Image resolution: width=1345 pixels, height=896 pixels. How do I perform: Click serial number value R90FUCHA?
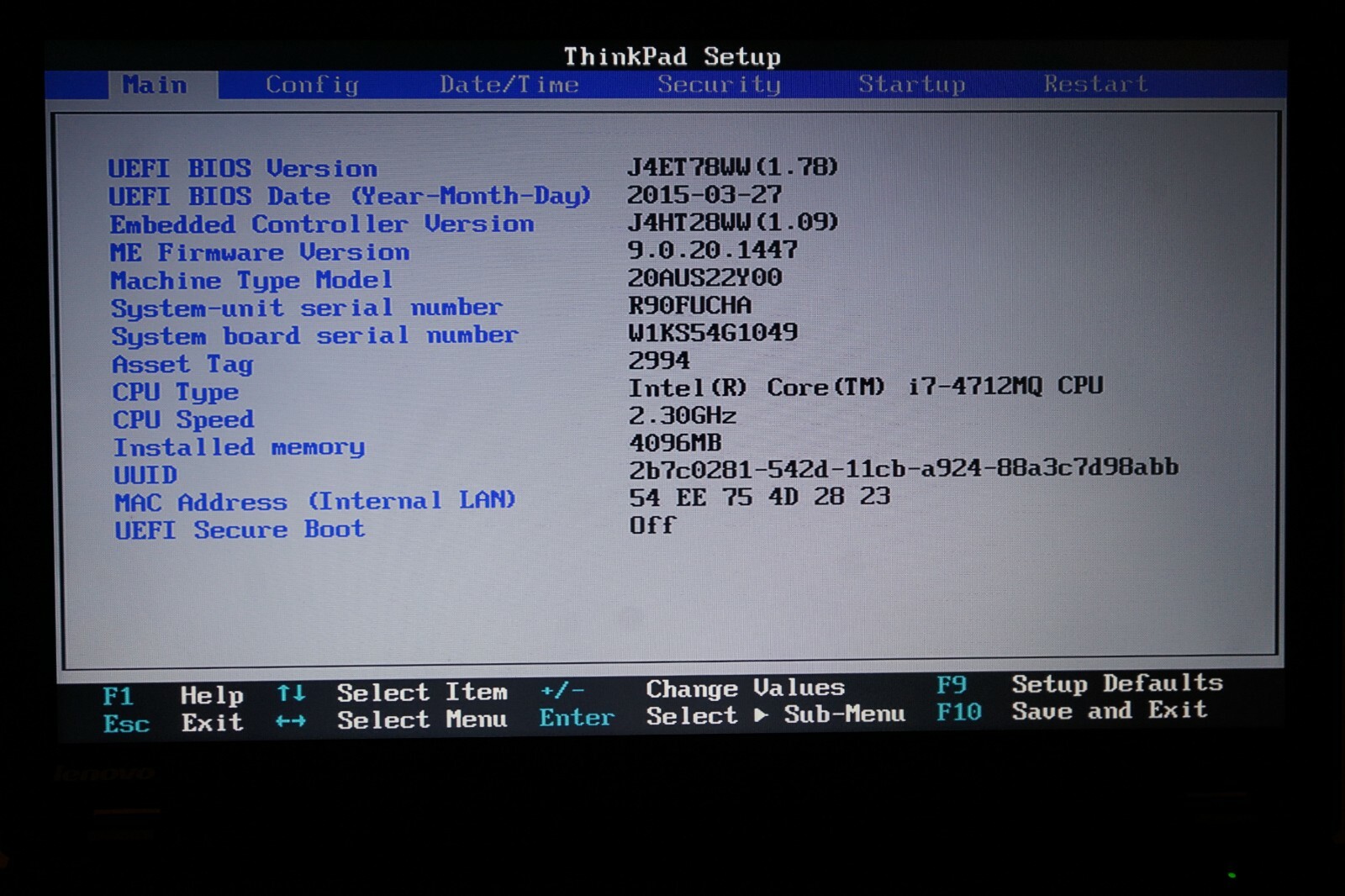coord(690,305)
